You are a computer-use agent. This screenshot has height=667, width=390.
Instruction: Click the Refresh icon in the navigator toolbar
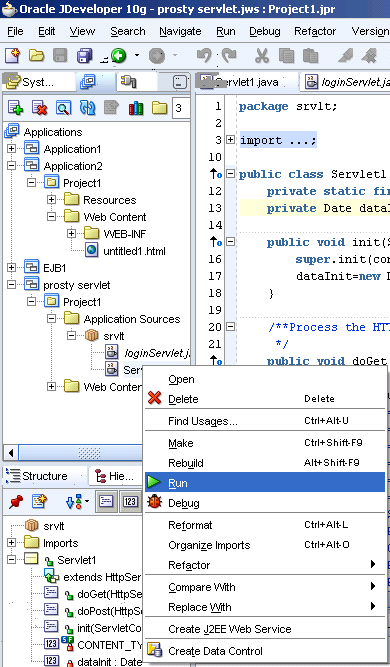pos(88,108)
